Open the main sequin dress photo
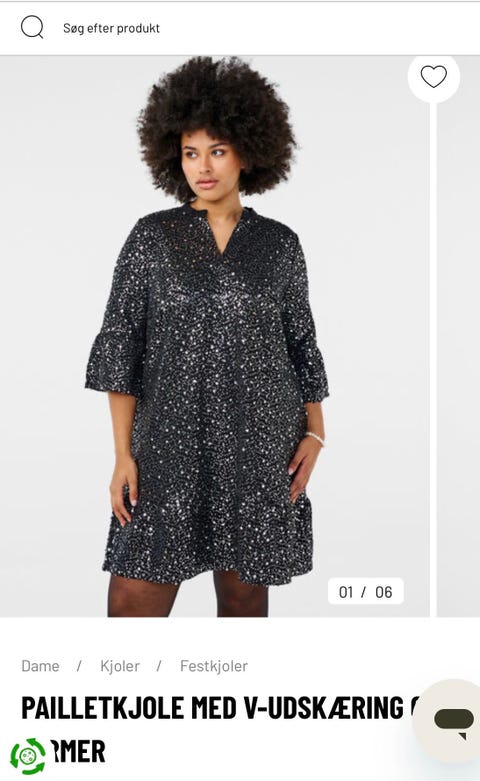 tap(215, 336)
